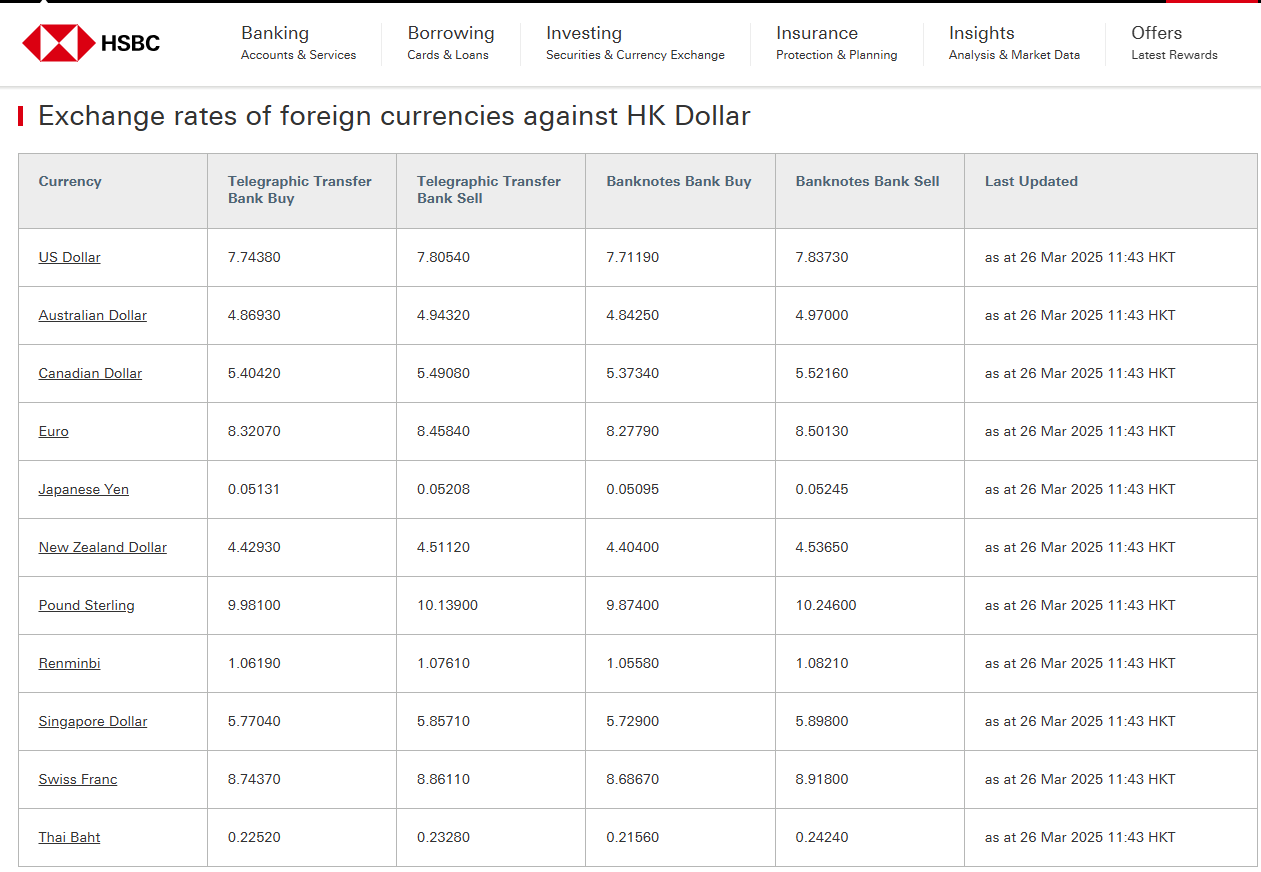This screenshot has height=872, width=1261.
Task: Select the Canadian Dollar link
Action: click(x=90, y=373)
